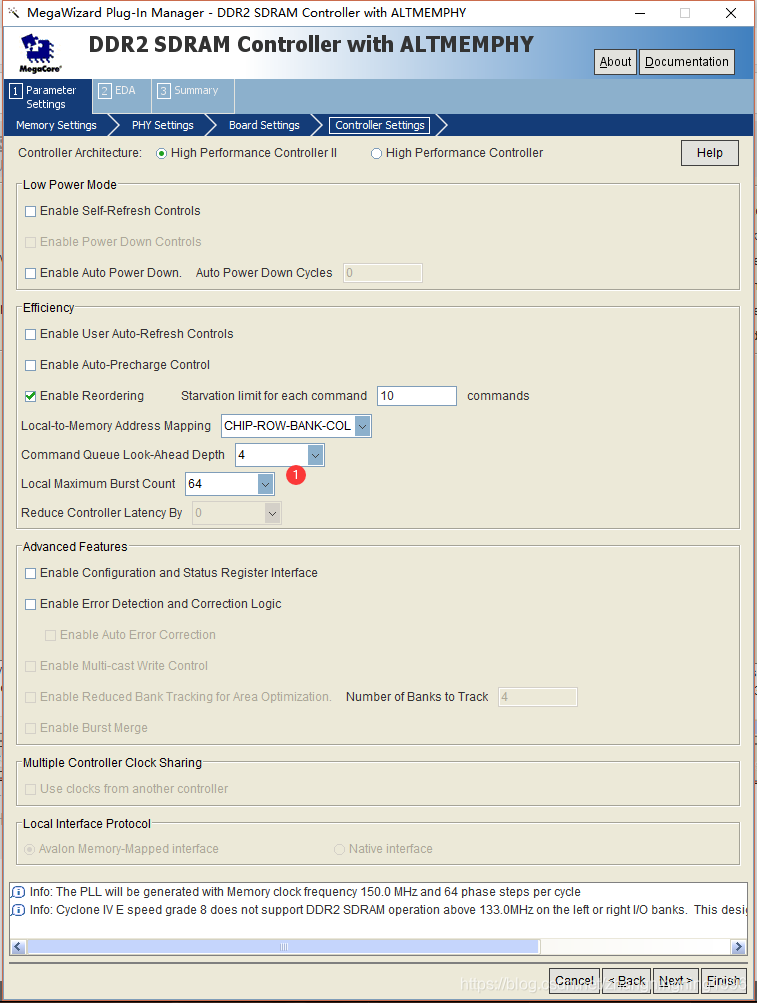Click Use clocks from another controller checkbox
This screenshot has width=757, height=1003.
30,789
